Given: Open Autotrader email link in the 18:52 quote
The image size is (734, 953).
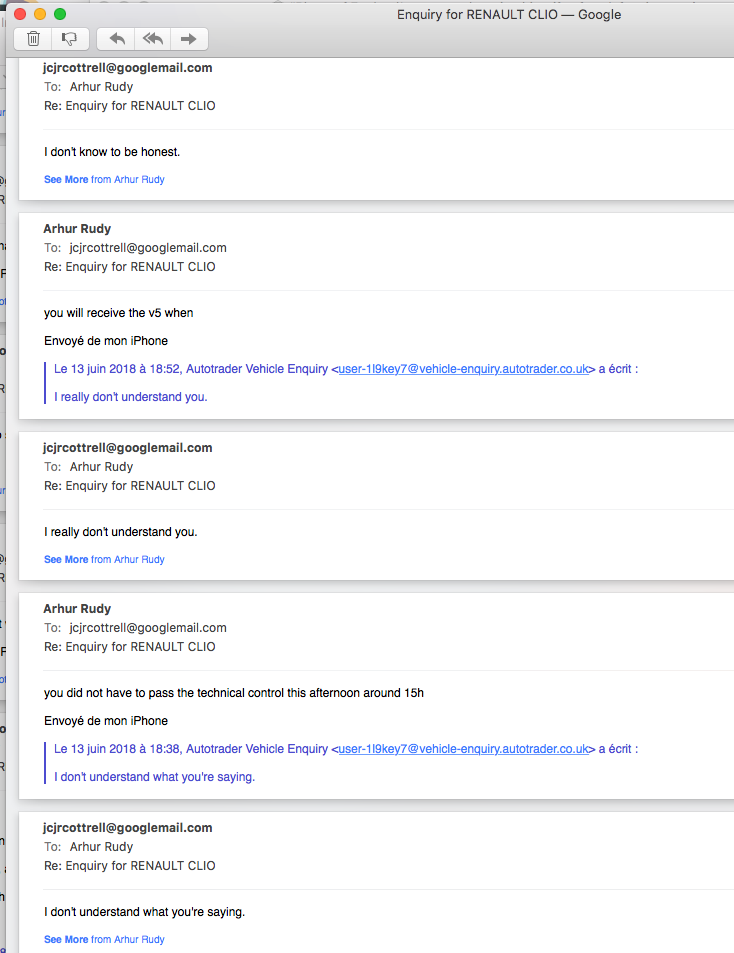Looking at the screenshot, I should [464, 369].
